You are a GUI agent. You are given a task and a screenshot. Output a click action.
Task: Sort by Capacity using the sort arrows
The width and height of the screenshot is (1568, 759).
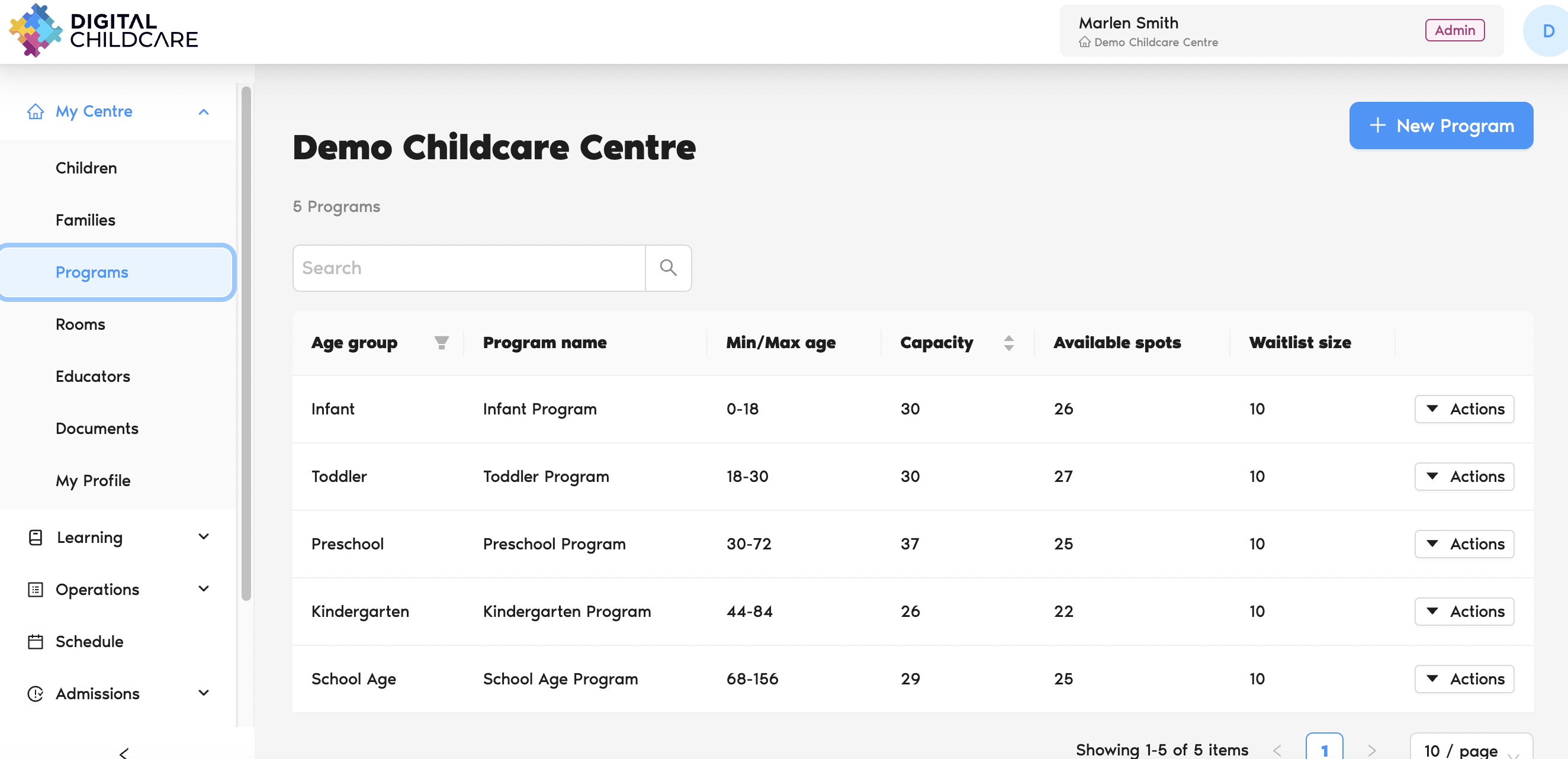1008,343
